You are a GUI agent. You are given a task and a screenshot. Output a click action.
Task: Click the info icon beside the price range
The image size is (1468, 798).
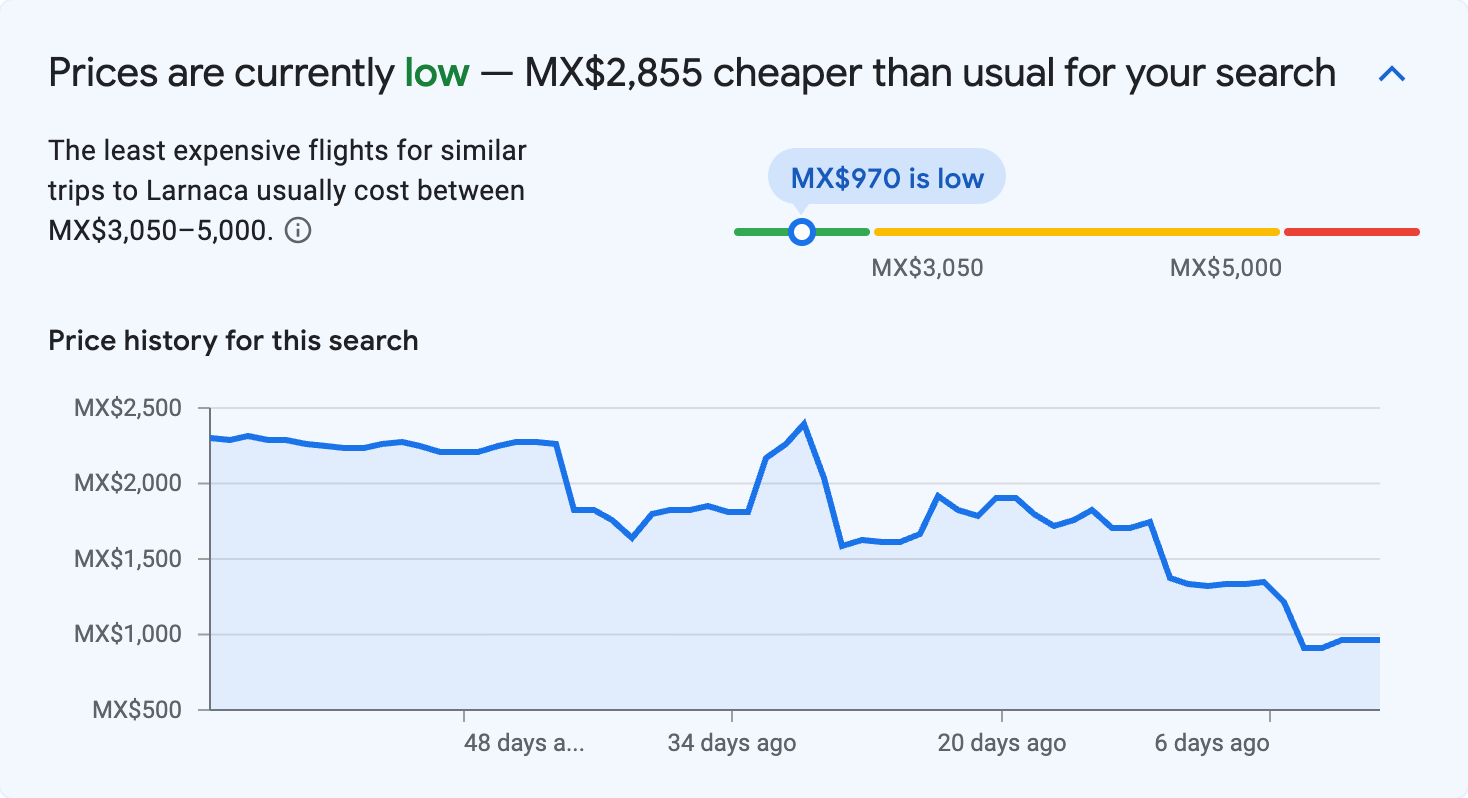point(299,230)
